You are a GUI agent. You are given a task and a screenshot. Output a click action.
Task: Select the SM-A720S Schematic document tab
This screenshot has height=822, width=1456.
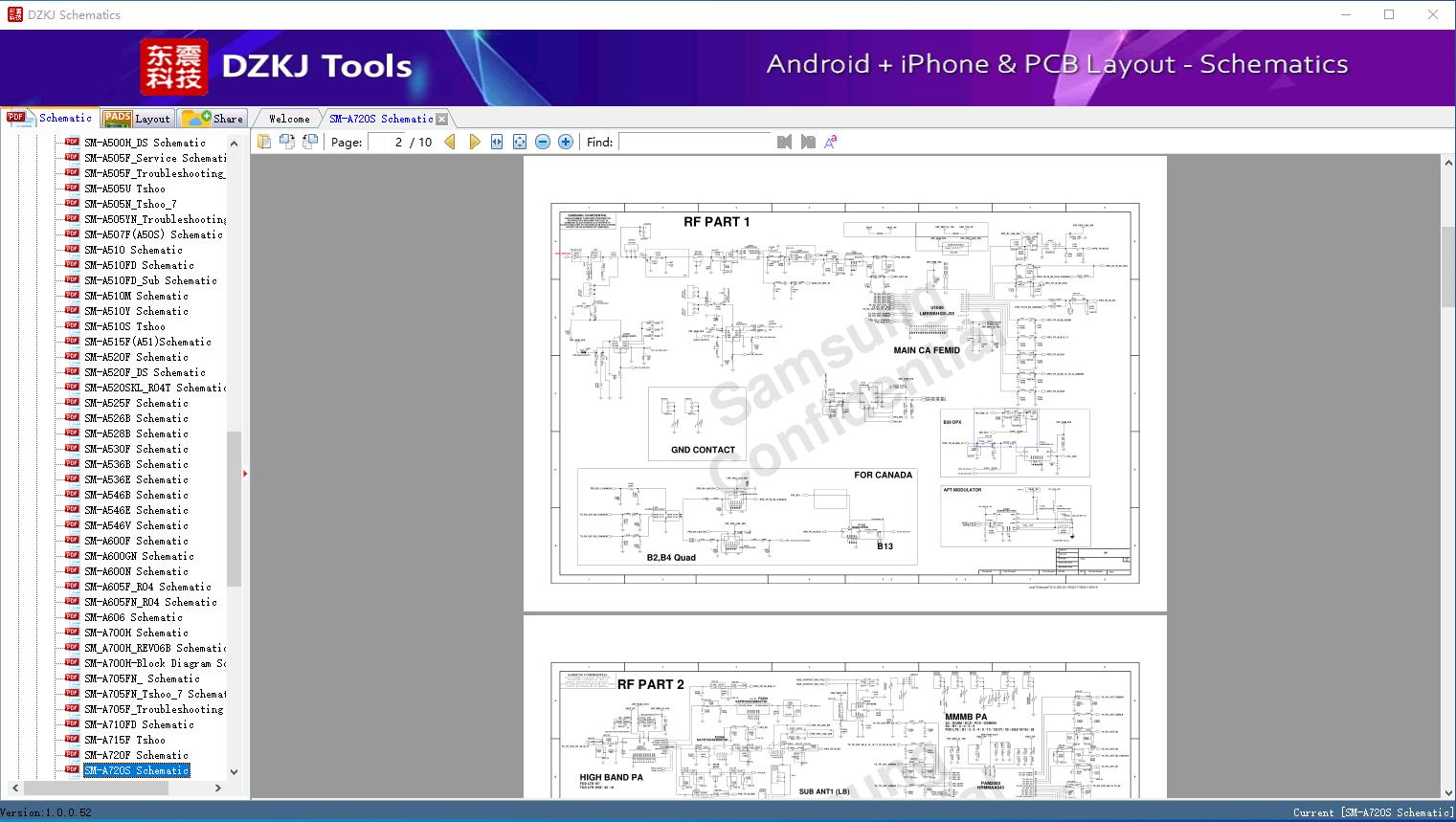[381, 119]
